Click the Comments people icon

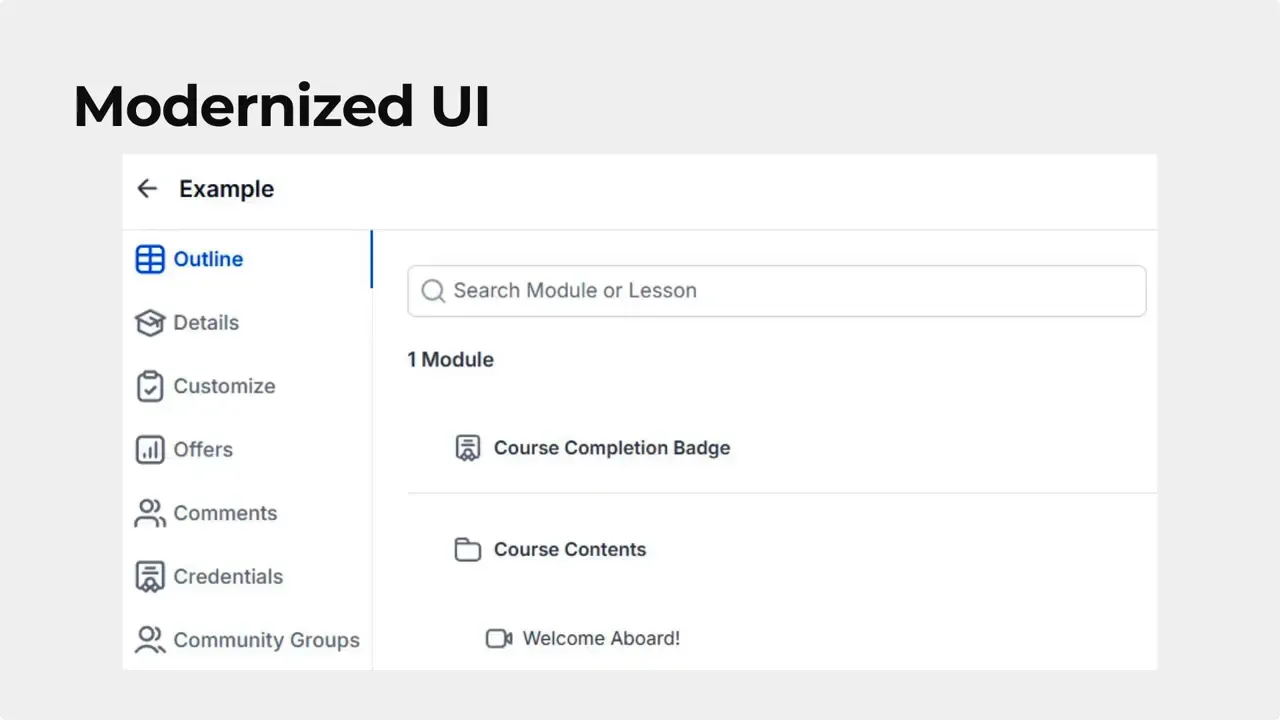[149, 513]
